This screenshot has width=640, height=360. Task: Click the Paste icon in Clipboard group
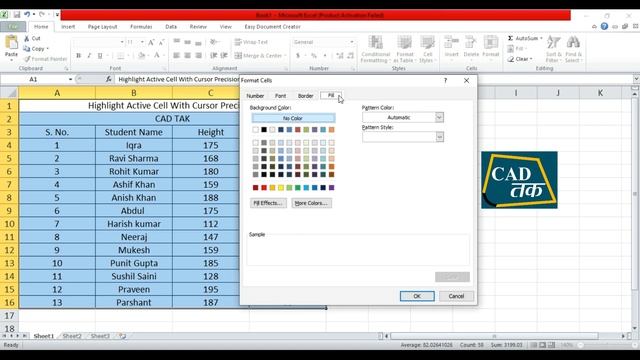11,43
